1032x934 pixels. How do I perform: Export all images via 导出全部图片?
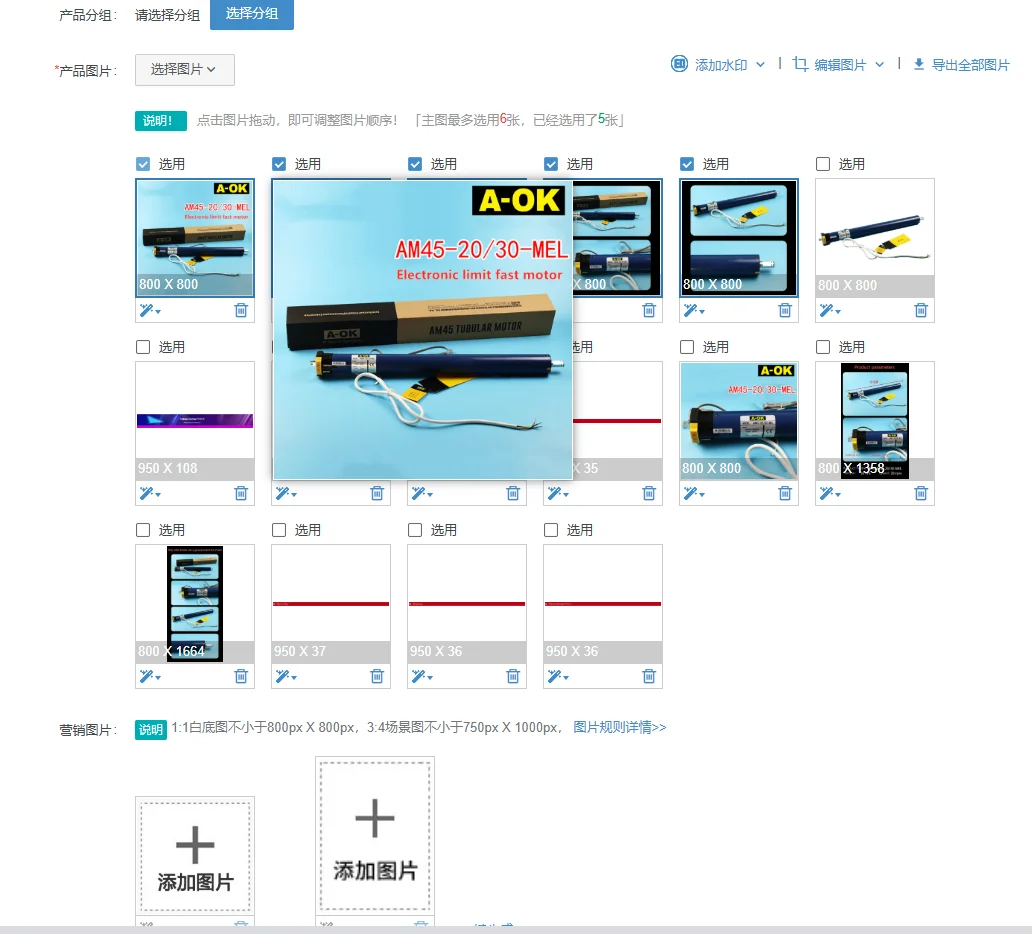coord(962,65)
